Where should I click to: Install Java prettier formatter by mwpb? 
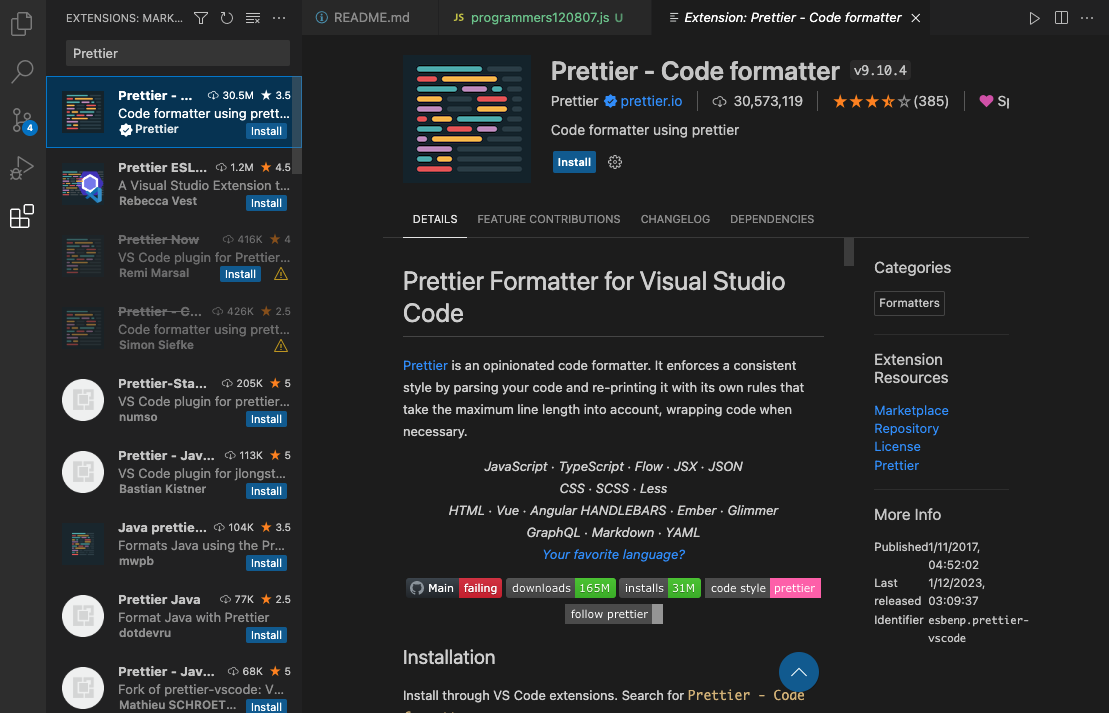266,563
